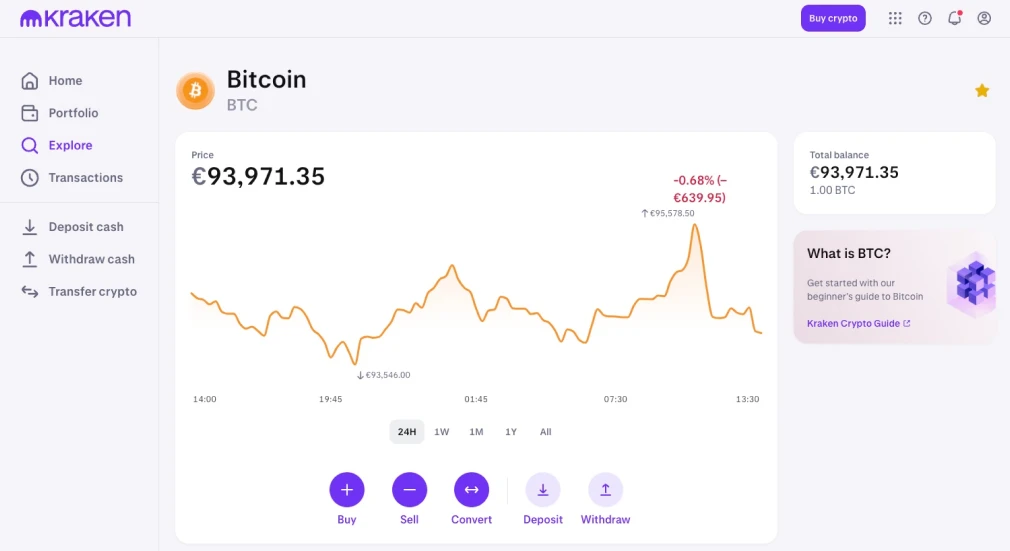
Task: Switch the chart to 1W range
Action: [x=442, y=432]
